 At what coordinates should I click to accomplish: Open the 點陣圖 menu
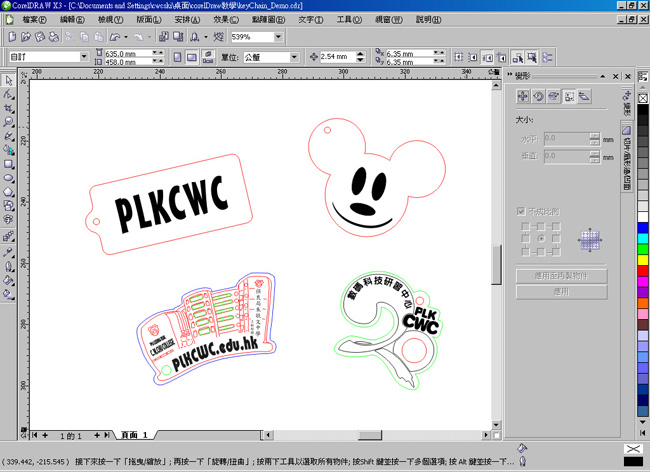point(268,19)
